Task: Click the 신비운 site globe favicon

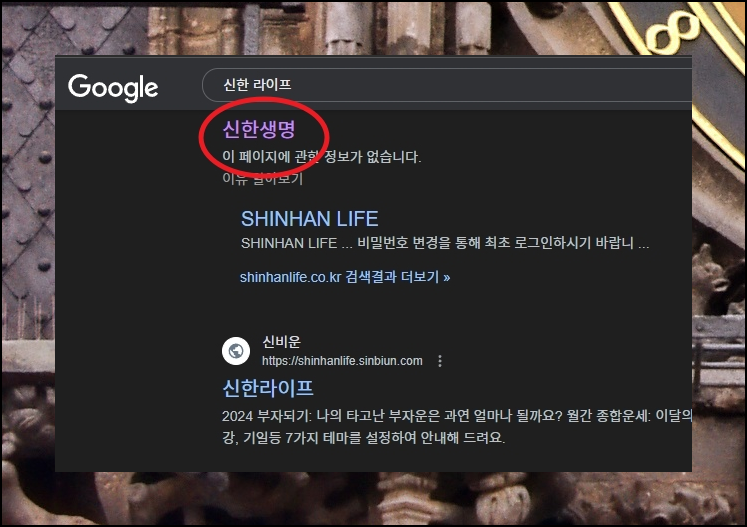Action: click(x=236, y=351)
